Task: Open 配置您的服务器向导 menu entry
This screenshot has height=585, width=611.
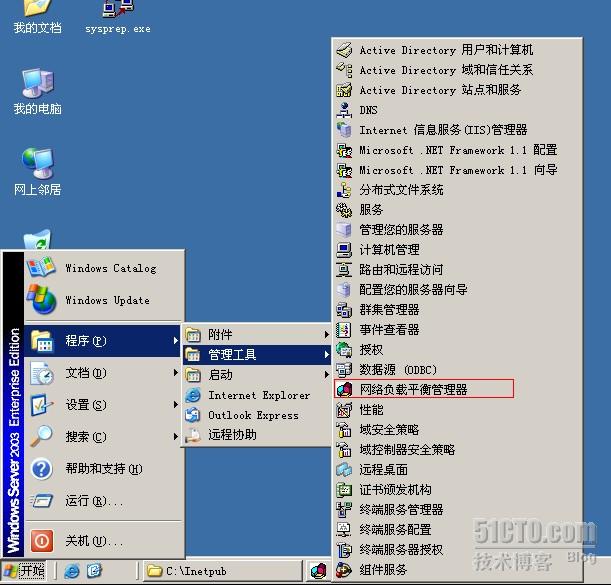Action: (457, 290)
